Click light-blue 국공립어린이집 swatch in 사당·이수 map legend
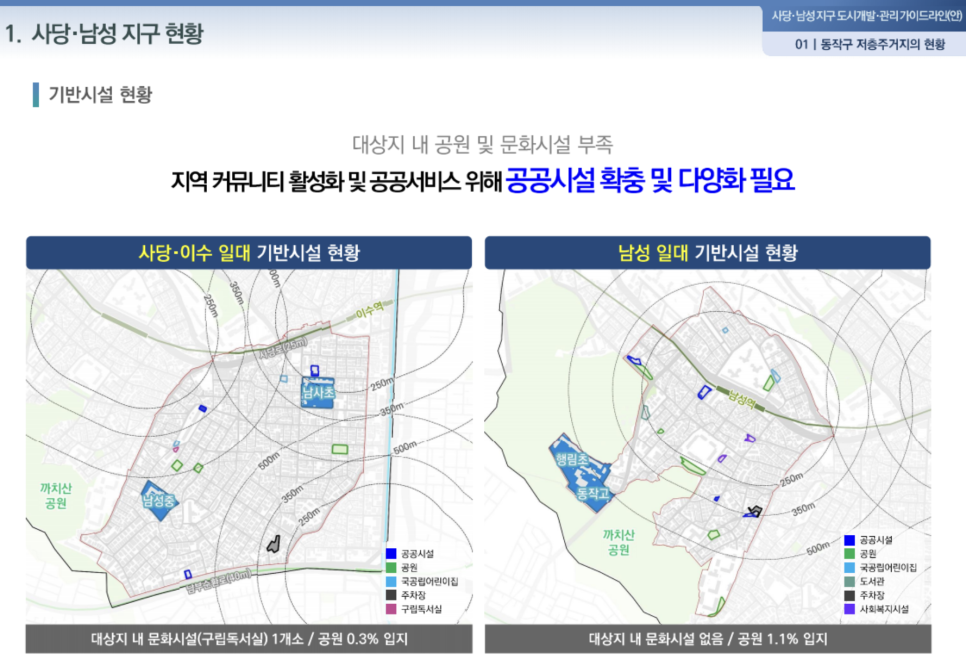Viewport: 966px width, 660px height. tap(391, 581)
